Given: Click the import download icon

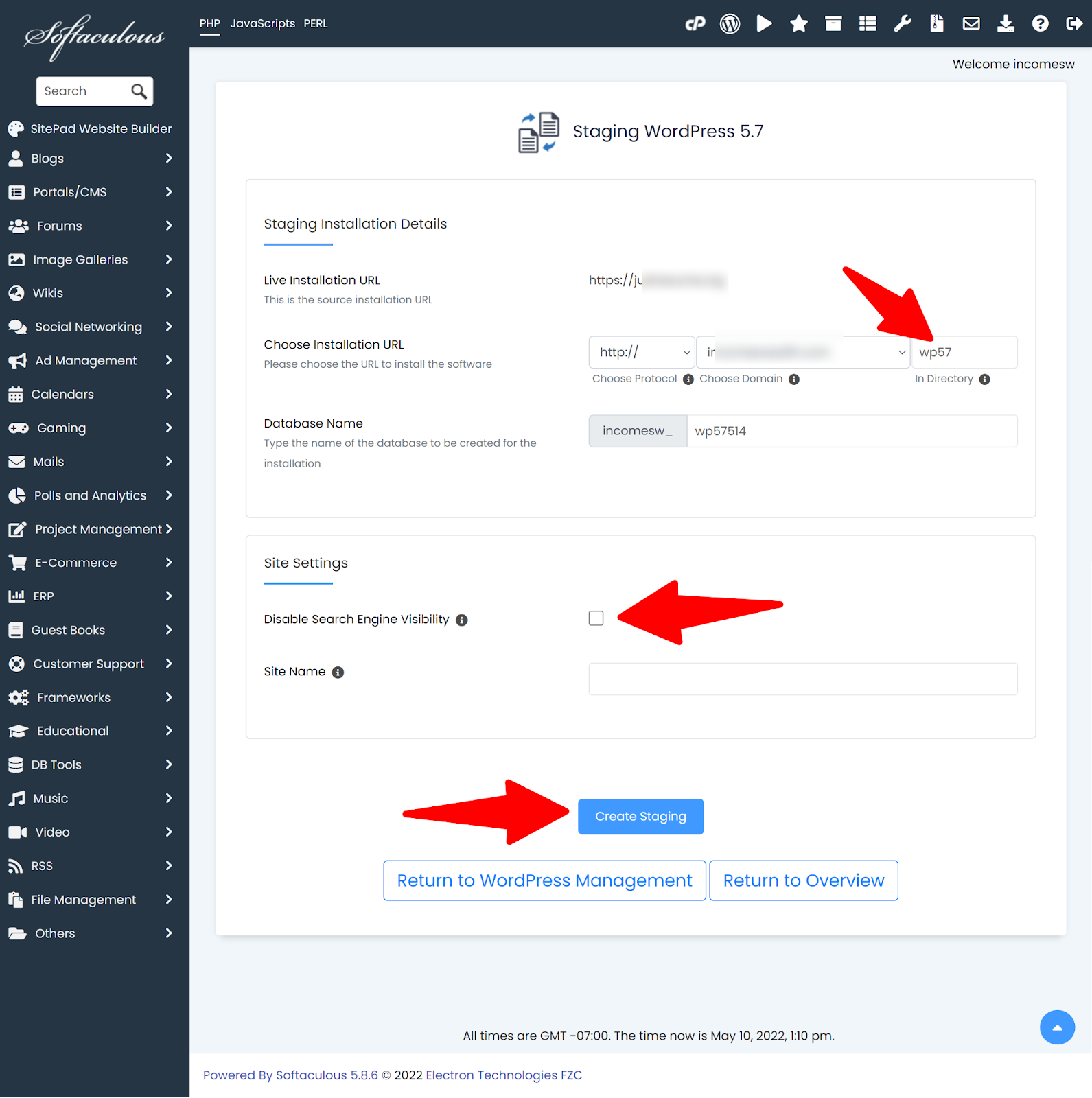Looking at the screenshot, I should (x=1006, y=24).
